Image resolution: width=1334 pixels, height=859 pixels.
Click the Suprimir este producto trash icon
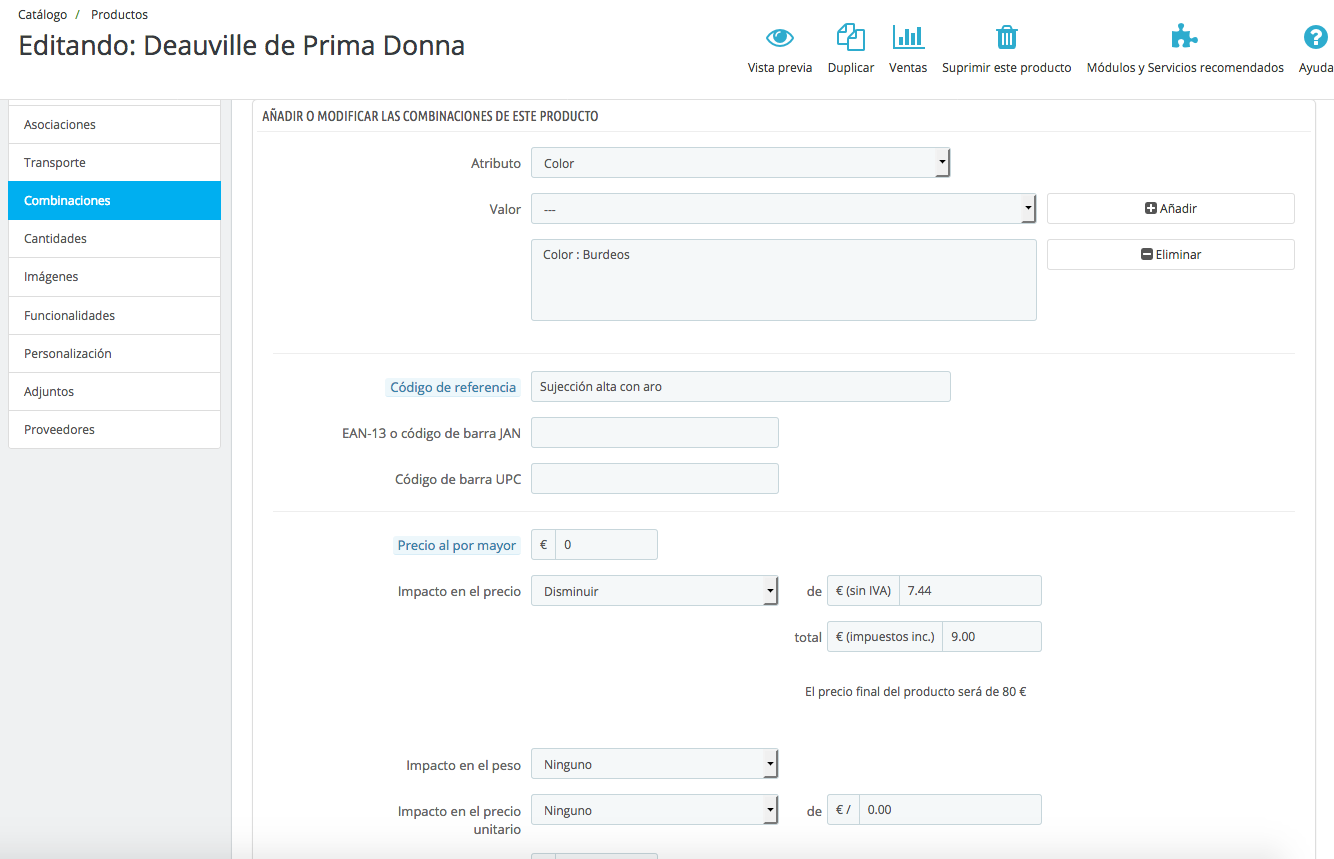pos(1006,38)
